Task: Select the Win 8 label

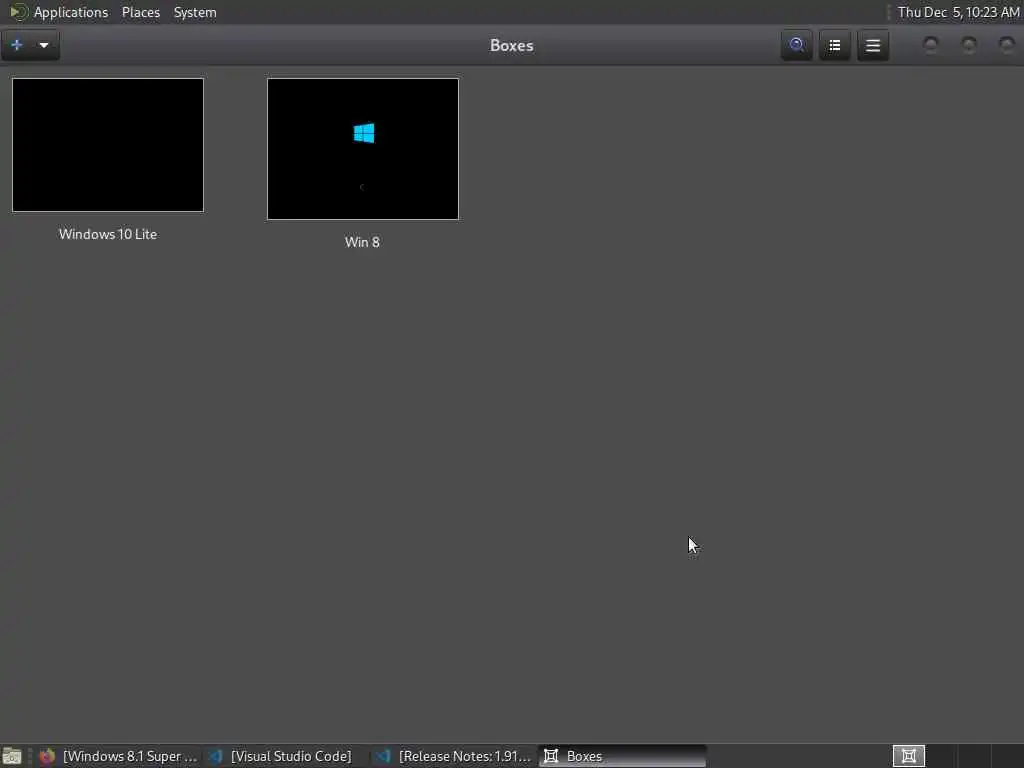Action: point(362,242)
